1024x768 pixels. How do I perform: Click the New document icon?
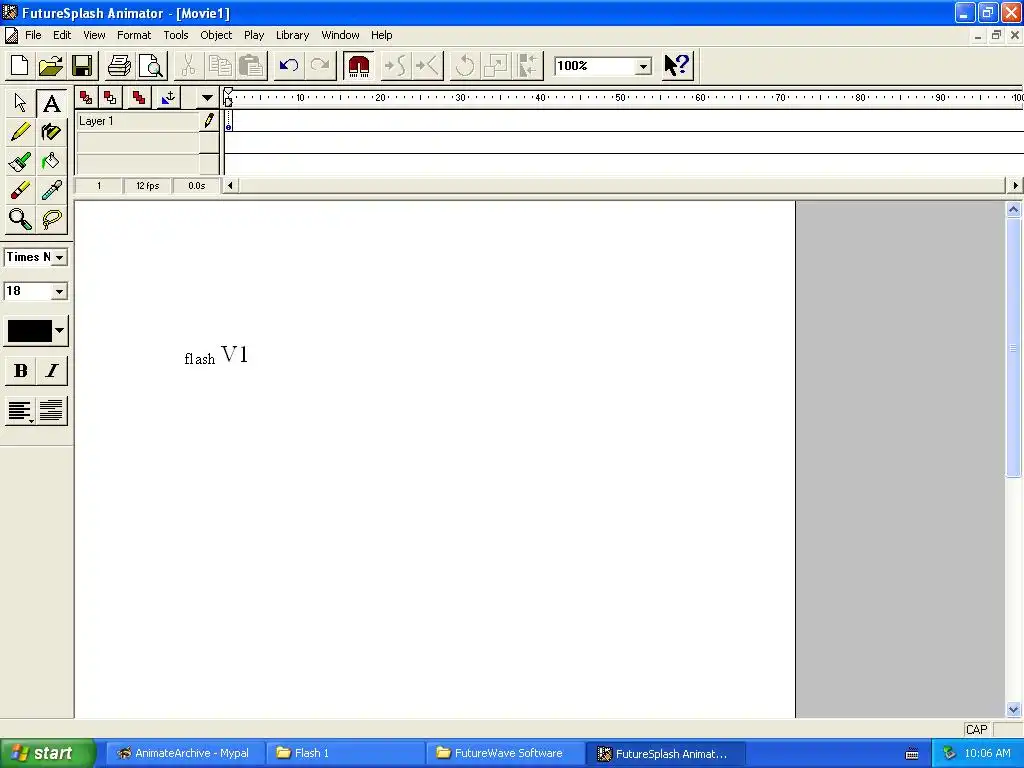click(20, 65)
